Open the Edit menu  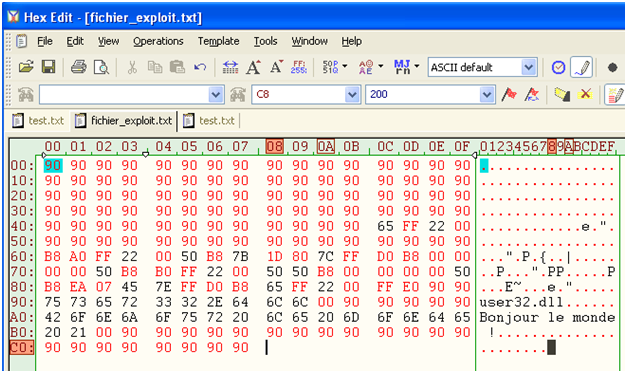point(75,41)
